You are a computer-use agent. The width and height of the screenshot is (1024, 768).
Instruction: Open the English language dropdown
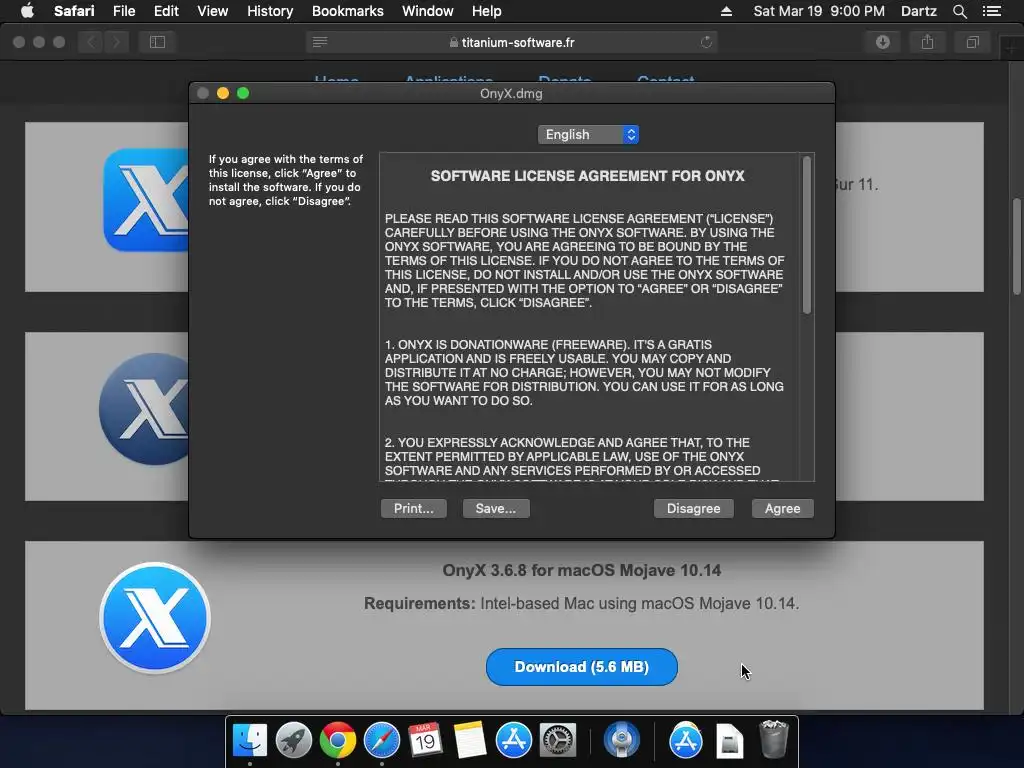click(x=588, y=135)
